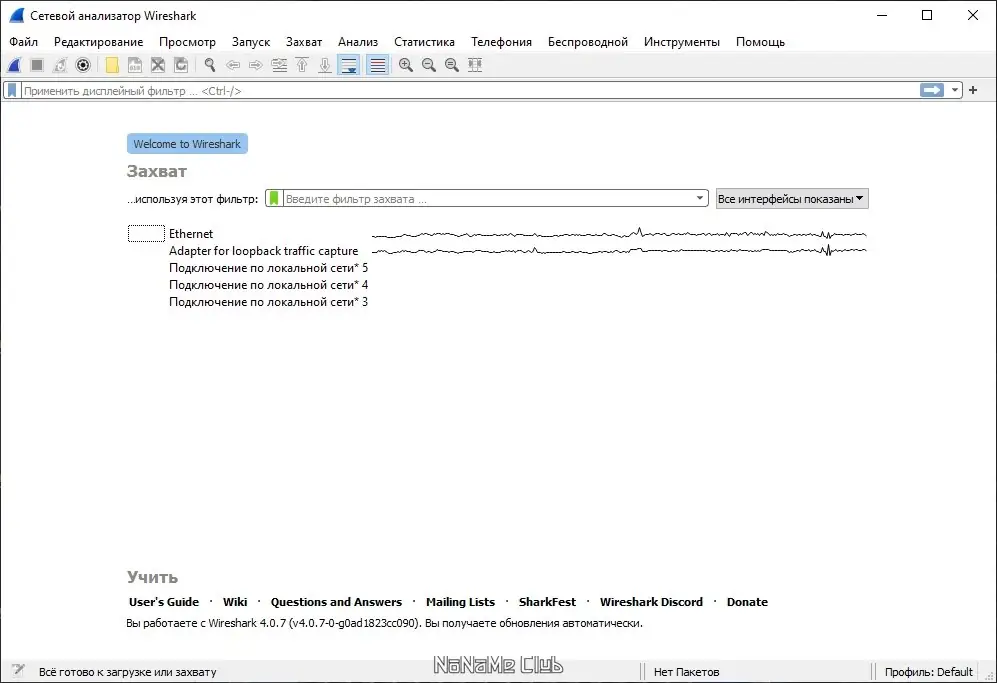The image size is (997, 683).
Task: Open Questions and Answers link
Action: (x=336, y=602)
